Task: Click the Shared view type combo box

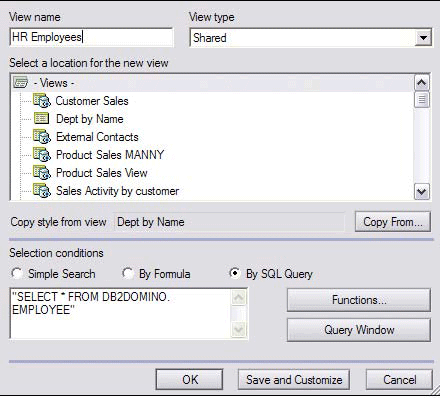Action: 311,37
